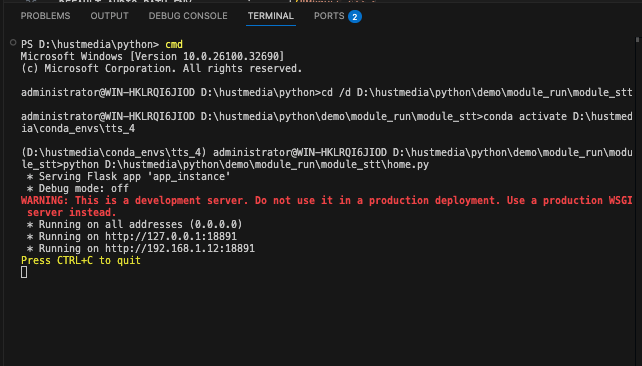Screen dimensions: 642x366
Task: Switch to the OUTPUT tab
Action: [109, 16]
